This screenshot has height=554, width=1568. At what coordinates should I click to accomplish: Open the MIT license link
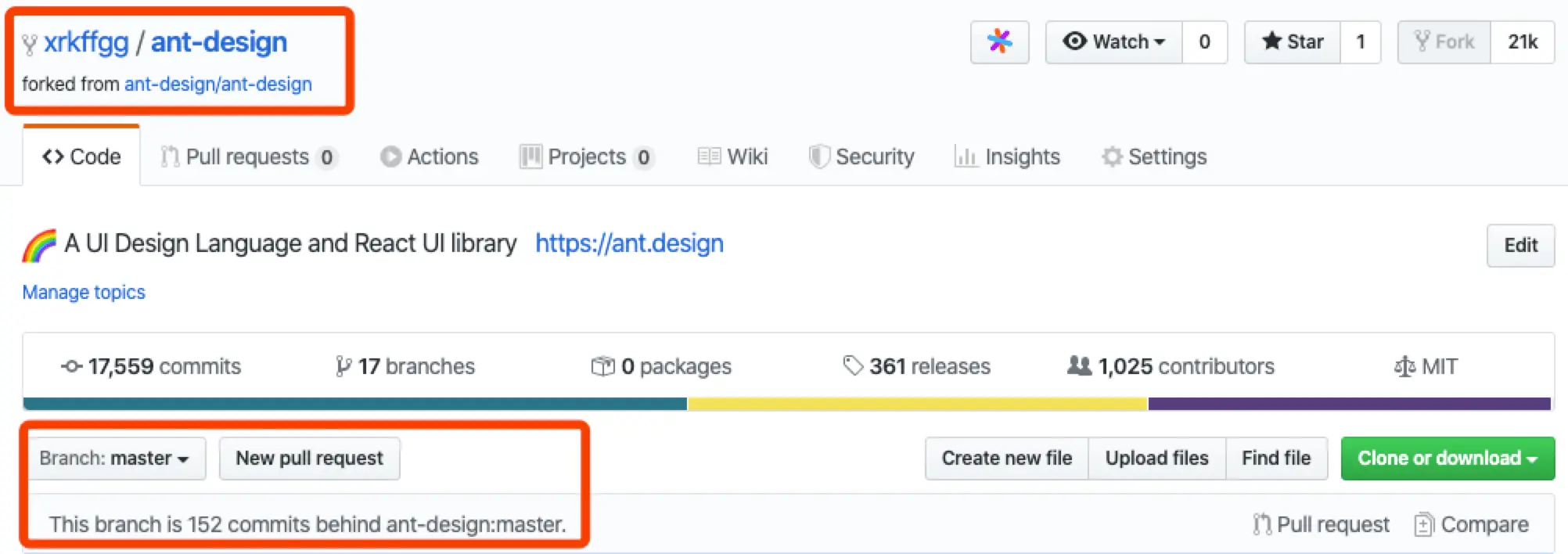(x=1426, y=366)
